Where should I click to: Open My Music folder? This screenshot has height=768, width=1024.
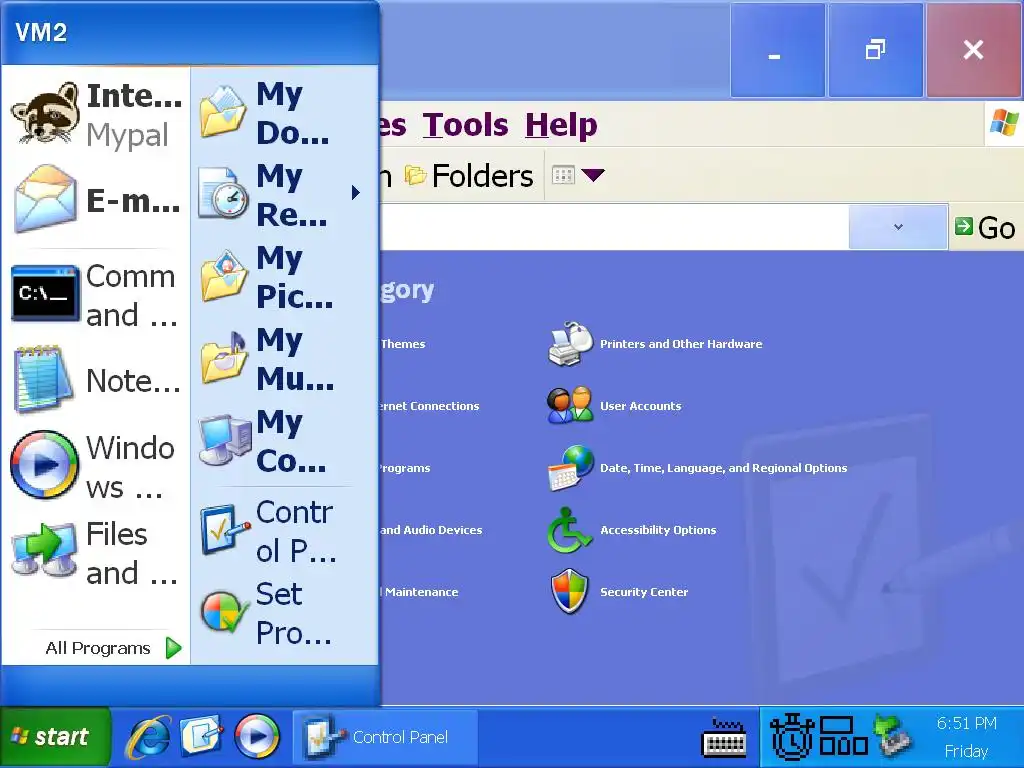pos(281,359)
